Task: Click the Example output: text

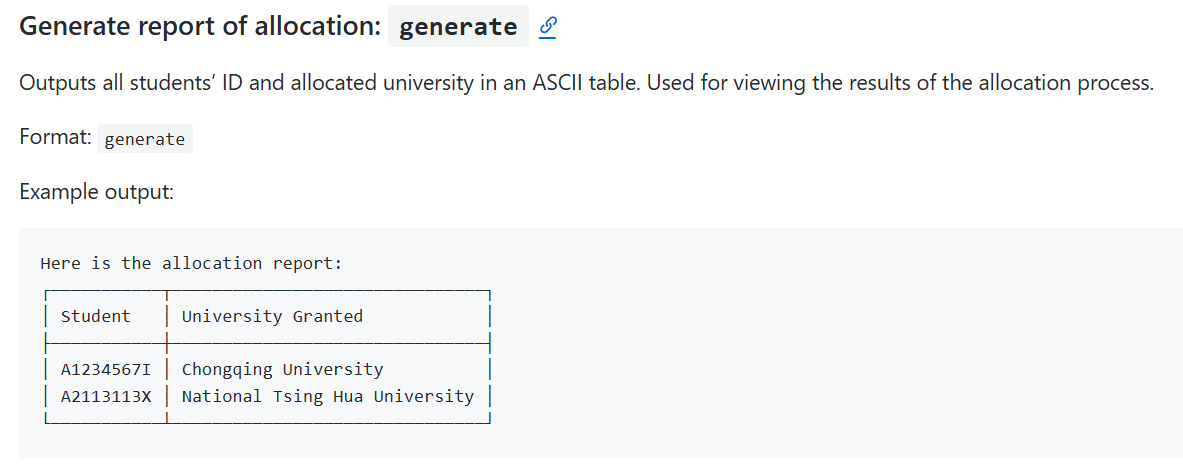Action: 97,192
